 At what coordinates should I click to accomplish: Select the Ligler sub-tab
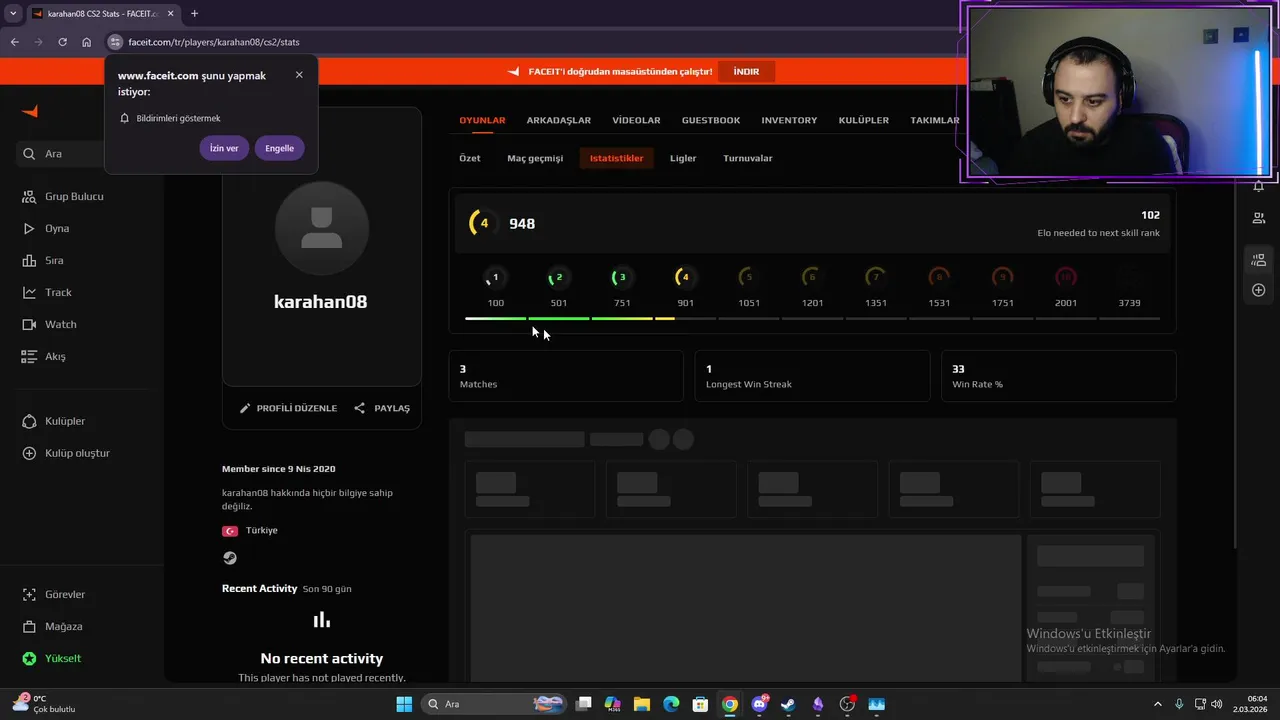tap(683, 158)
